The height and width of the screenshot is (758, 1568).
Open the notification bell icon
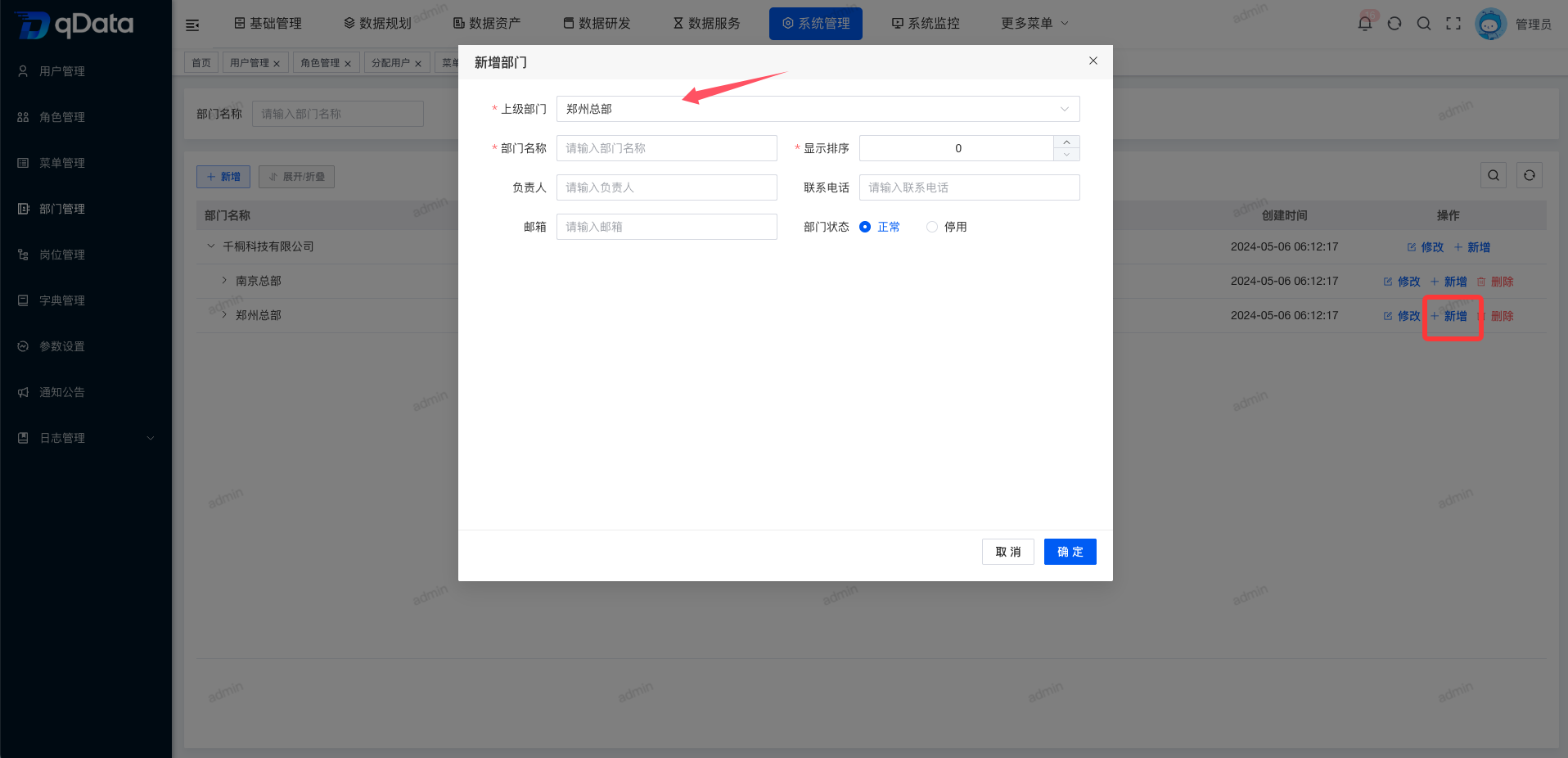pos(1365,23)
